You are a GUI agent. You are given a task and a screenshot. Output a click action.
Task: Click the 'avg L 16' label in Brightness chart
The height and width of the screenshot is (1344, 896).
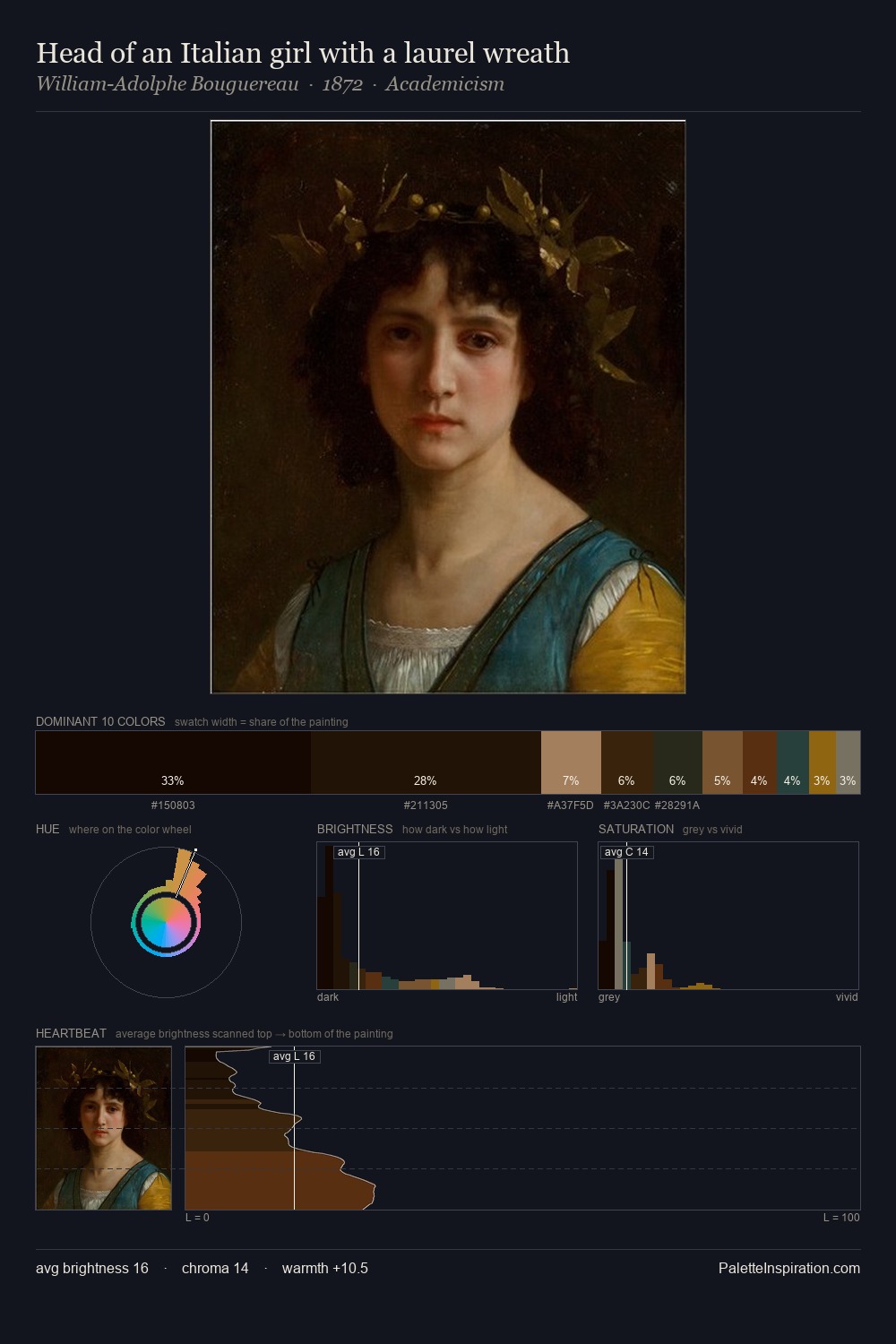(358, 852)
